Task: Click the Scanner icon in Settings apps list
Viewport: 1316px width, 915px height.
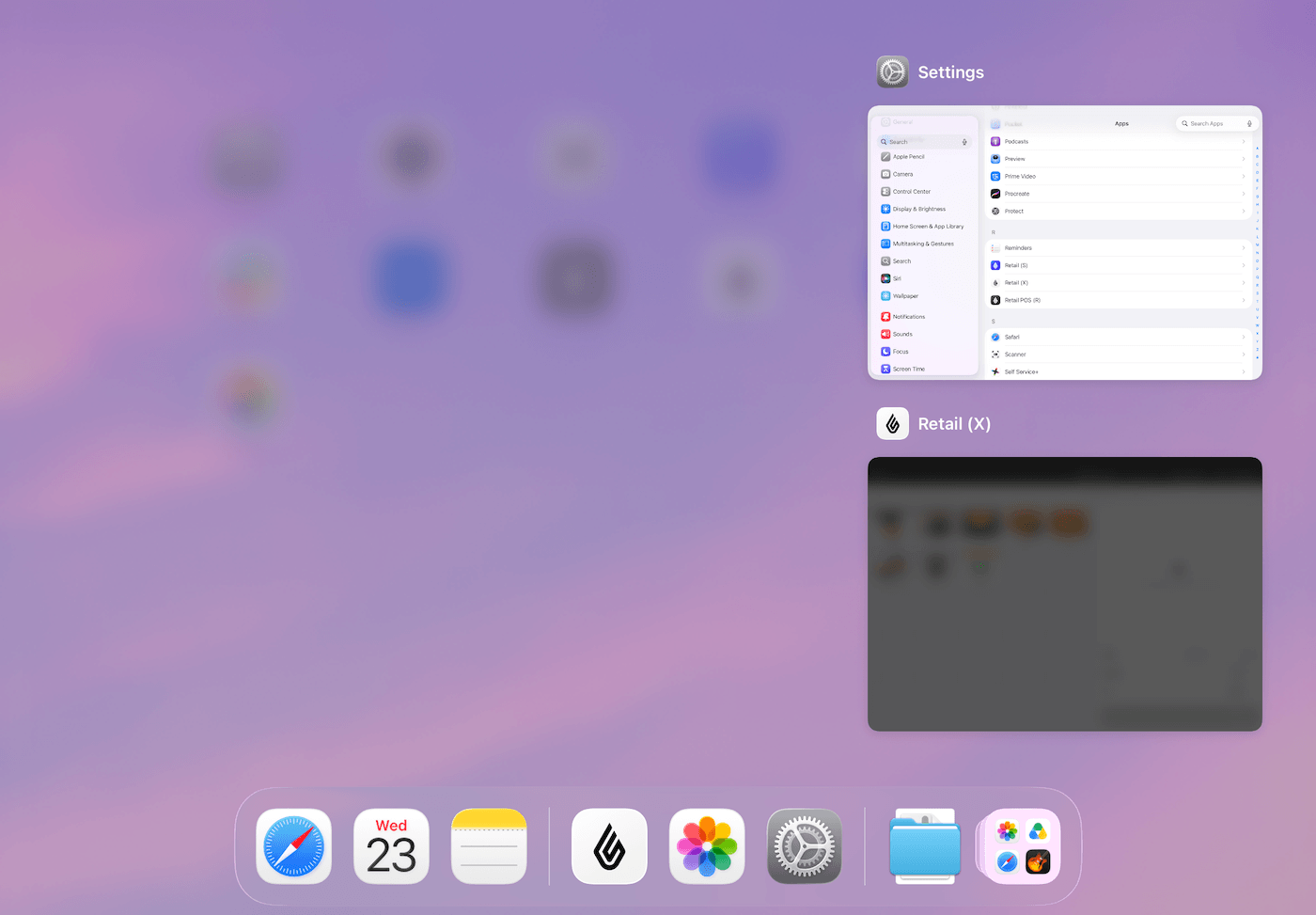Action: (995, 355)
